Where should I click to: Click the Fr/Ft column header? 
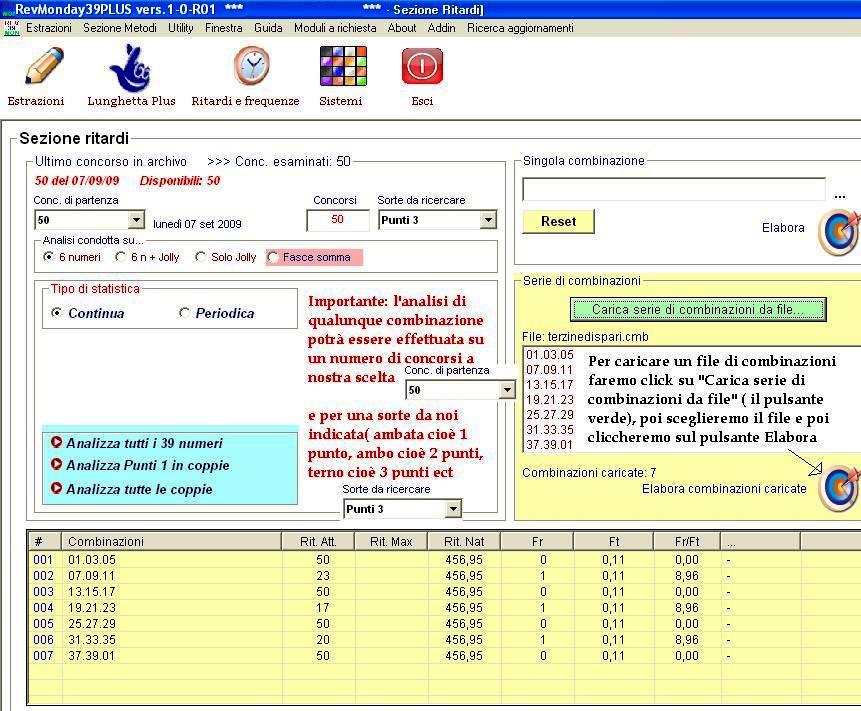(x=687, y=542)
